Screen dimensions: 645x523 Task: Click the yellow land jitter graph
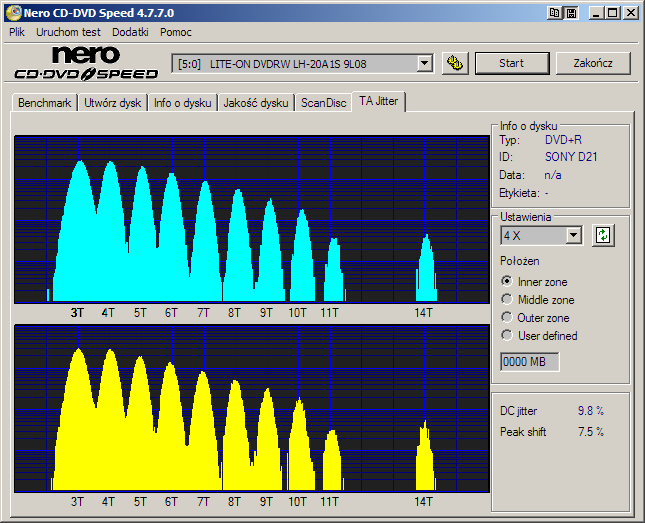click(252, 409)
